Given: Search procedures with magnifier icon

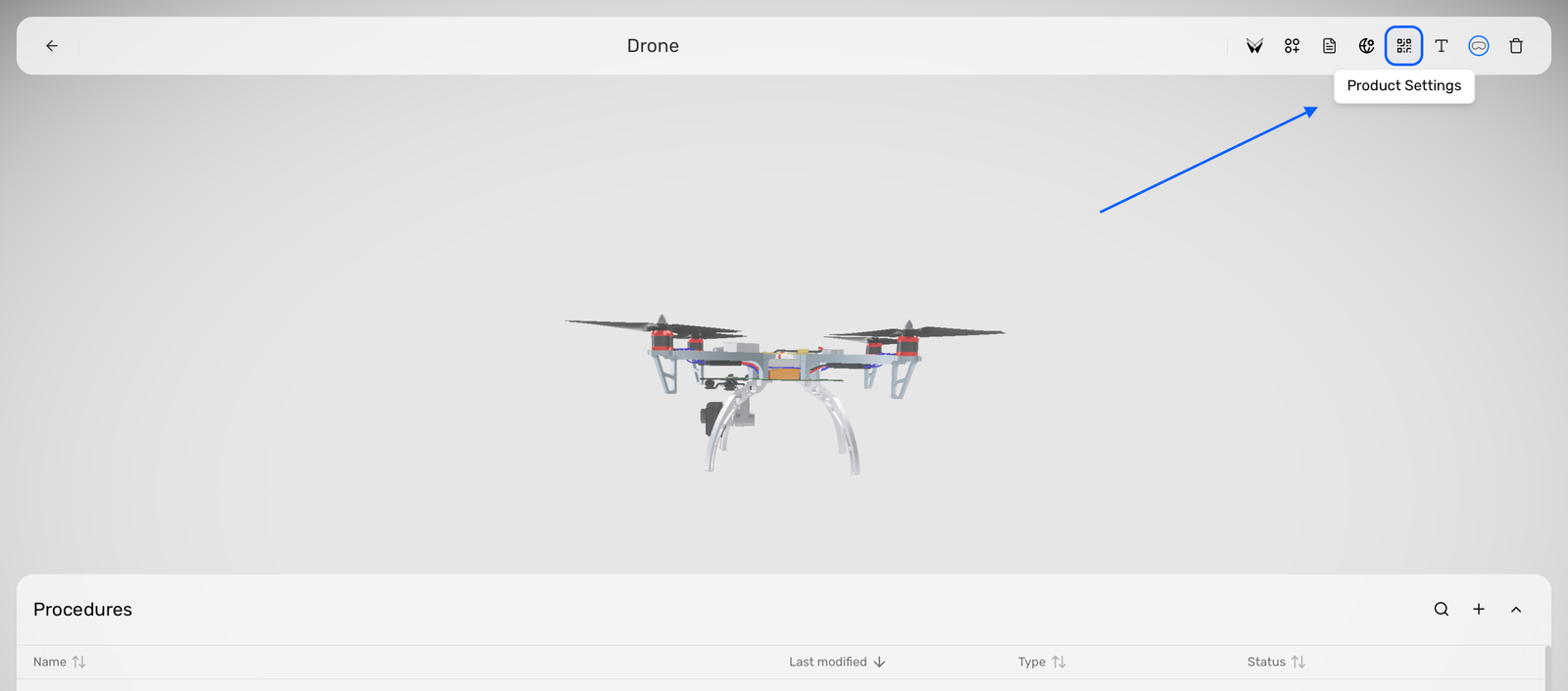Looking at the screenshot, I should pyautogui.click(x=1441, y=609).
